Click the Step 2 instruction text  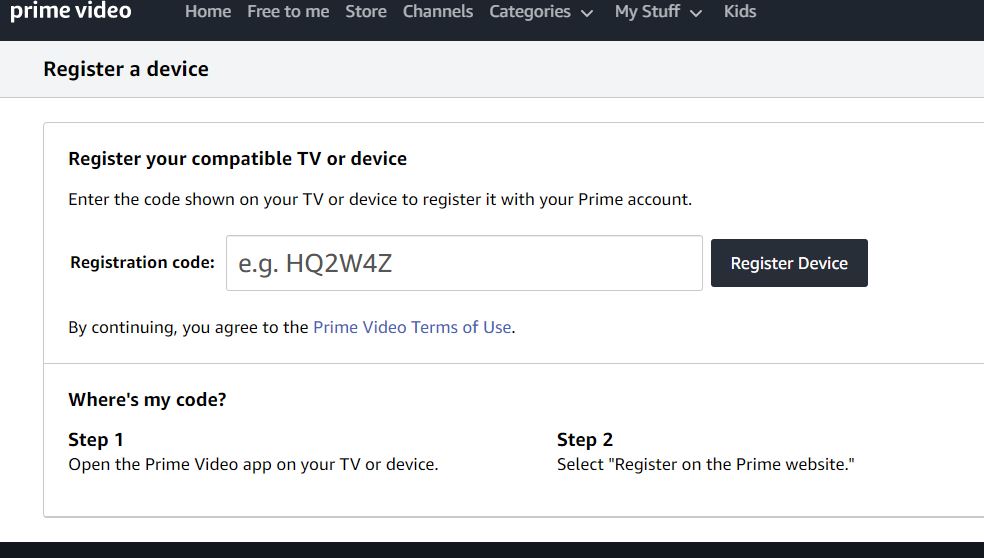pyautogui.click(x=705, y=464)
